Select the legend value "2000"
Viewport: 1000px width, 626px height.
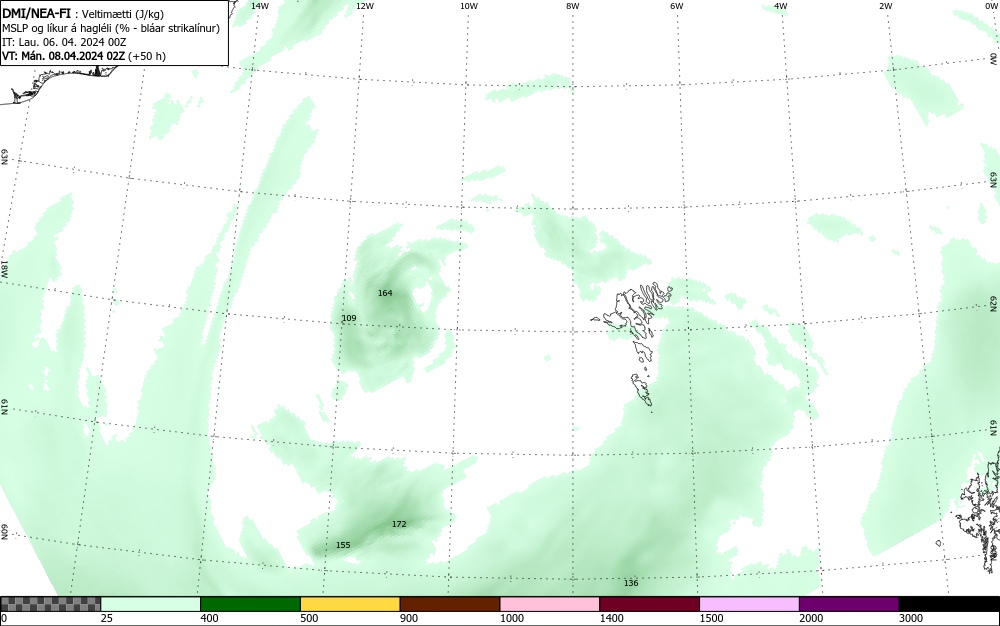click(811, 618)
